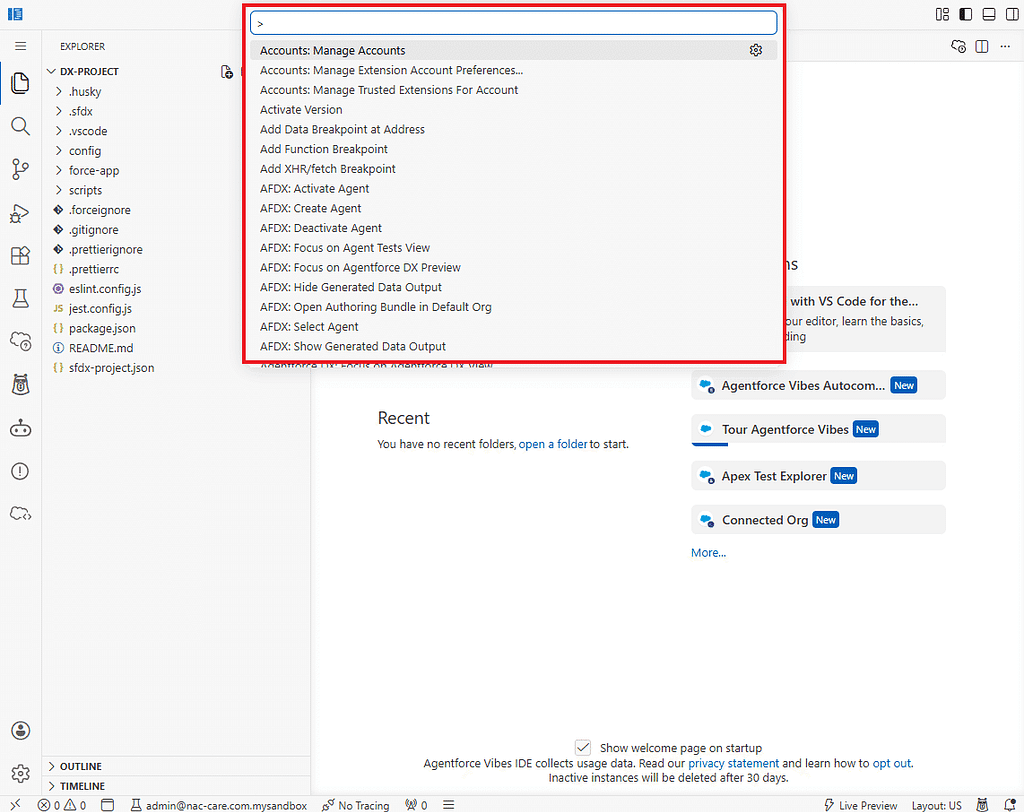Click the command palette input field

tap(513, 23)
